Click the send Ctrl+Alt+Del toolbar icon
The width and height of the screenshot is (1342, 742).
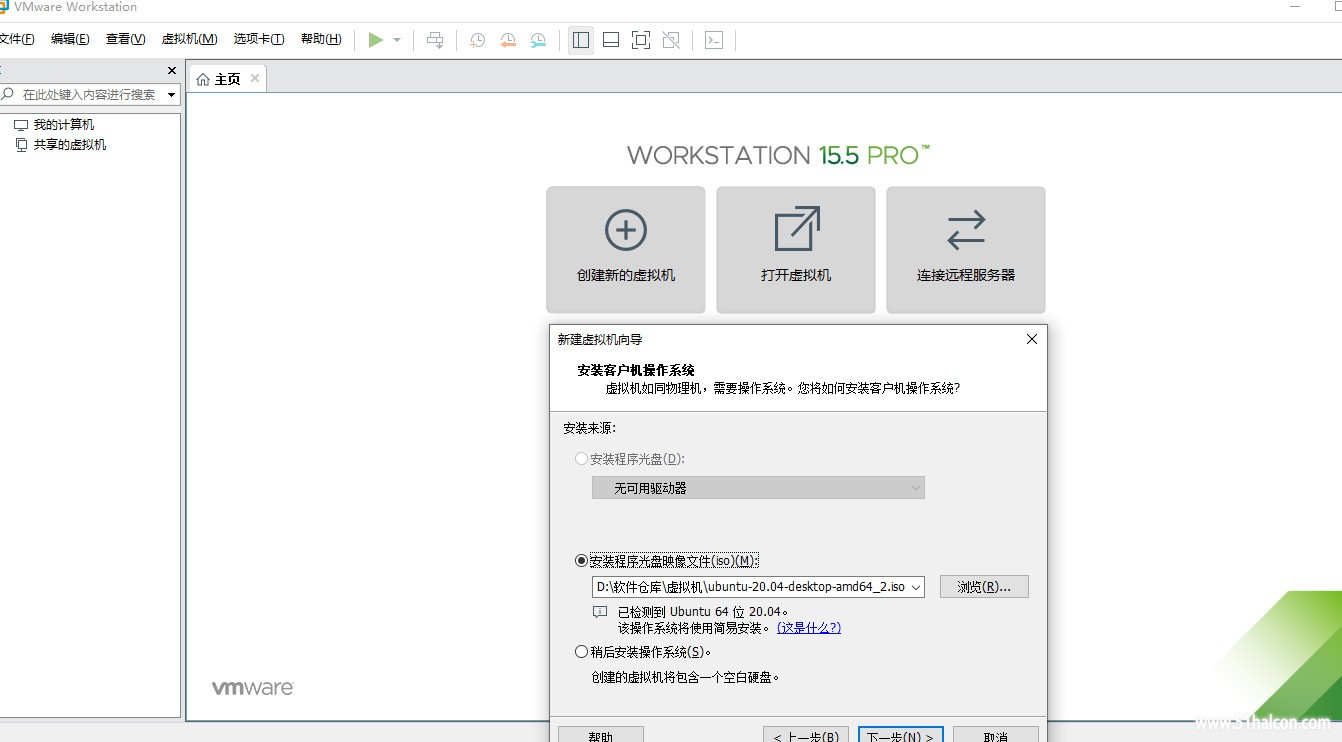click(435, 40)
